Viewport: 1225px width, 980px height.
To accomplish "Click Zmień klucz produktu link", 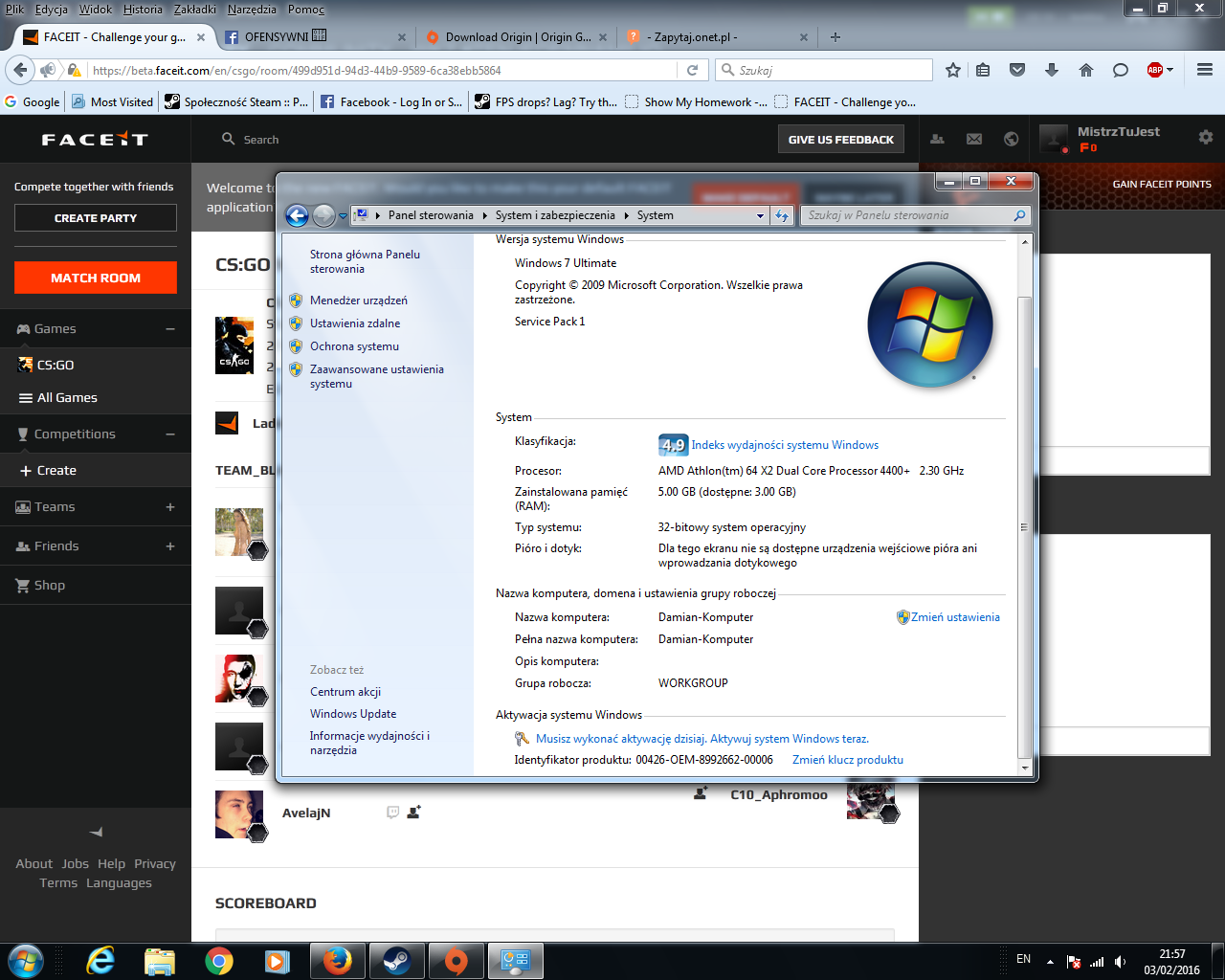I will pyautogui.click(x=847, y=760).
